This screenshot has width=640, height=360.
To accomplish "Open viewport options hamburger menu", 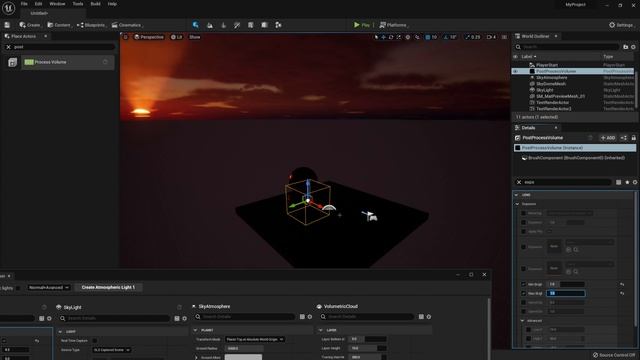I will click(x=126, y=37).
